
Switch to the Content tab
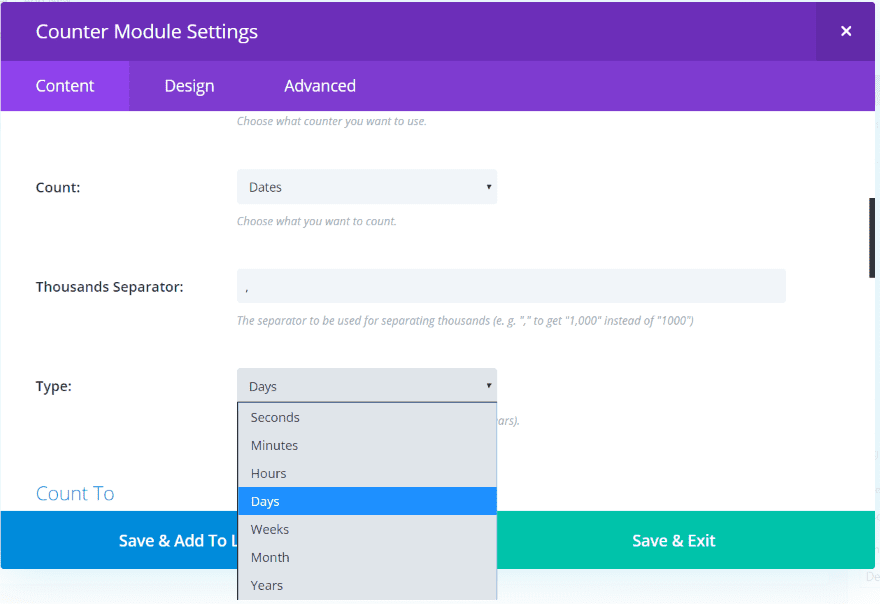coord(65,86)
